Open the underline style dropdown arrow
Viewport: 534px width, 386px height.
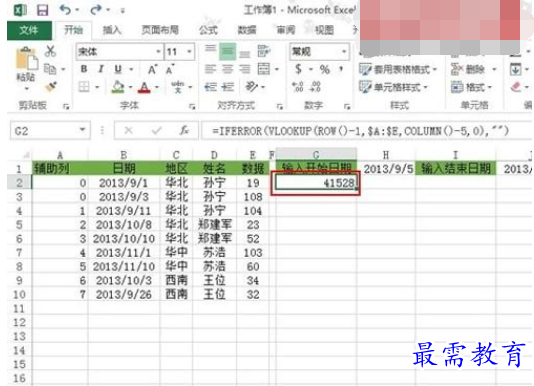pos(131,70)
